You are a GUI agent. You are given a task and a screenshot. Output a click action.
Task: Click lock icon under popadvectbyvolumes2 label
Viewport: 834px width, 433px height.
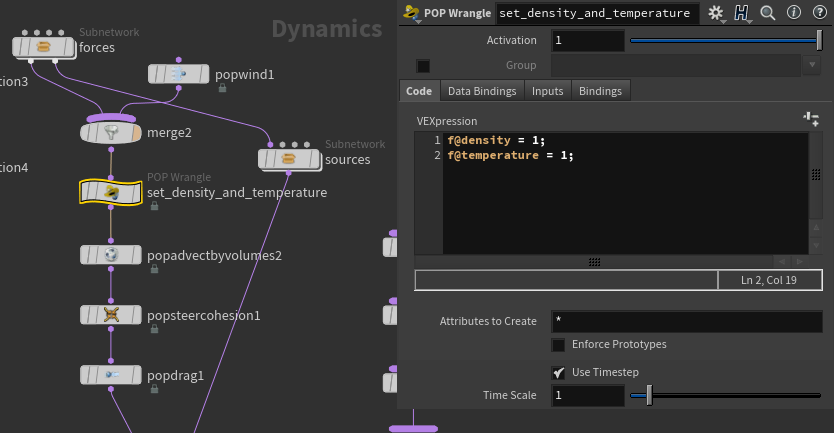154,269
